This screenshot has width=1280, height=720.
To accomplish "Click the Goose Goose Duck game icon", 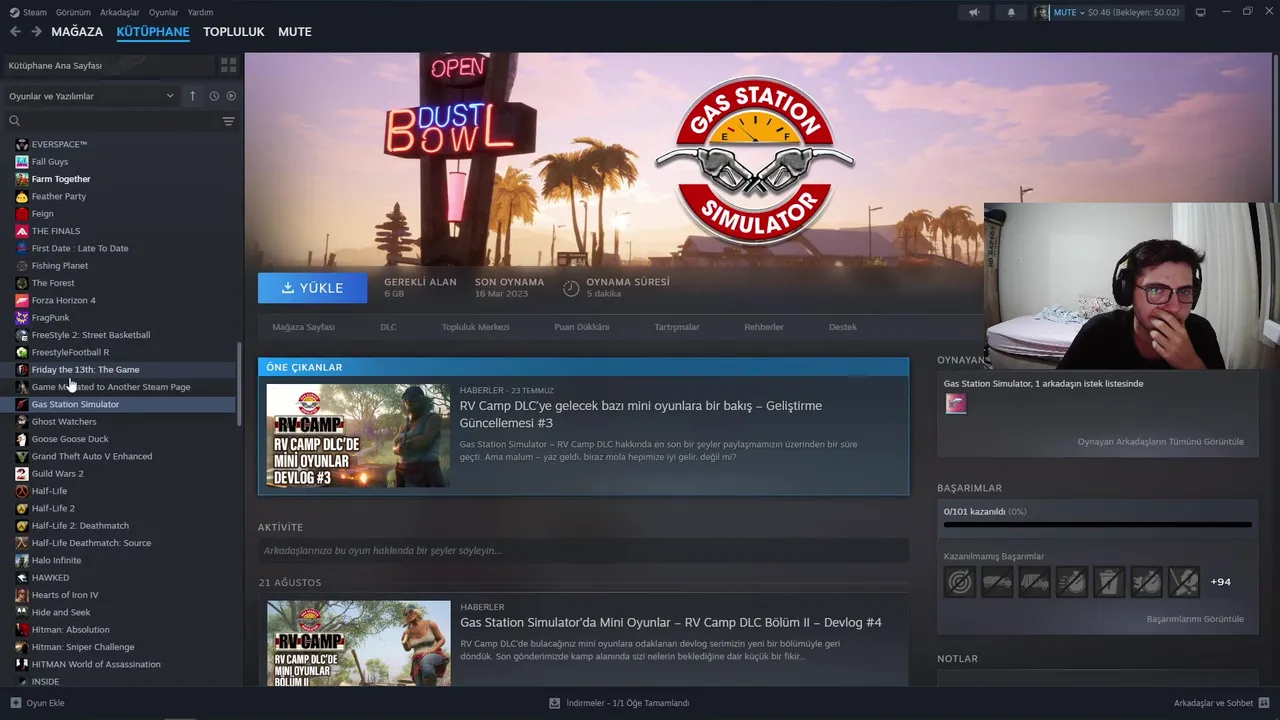I will click(22, 439).
